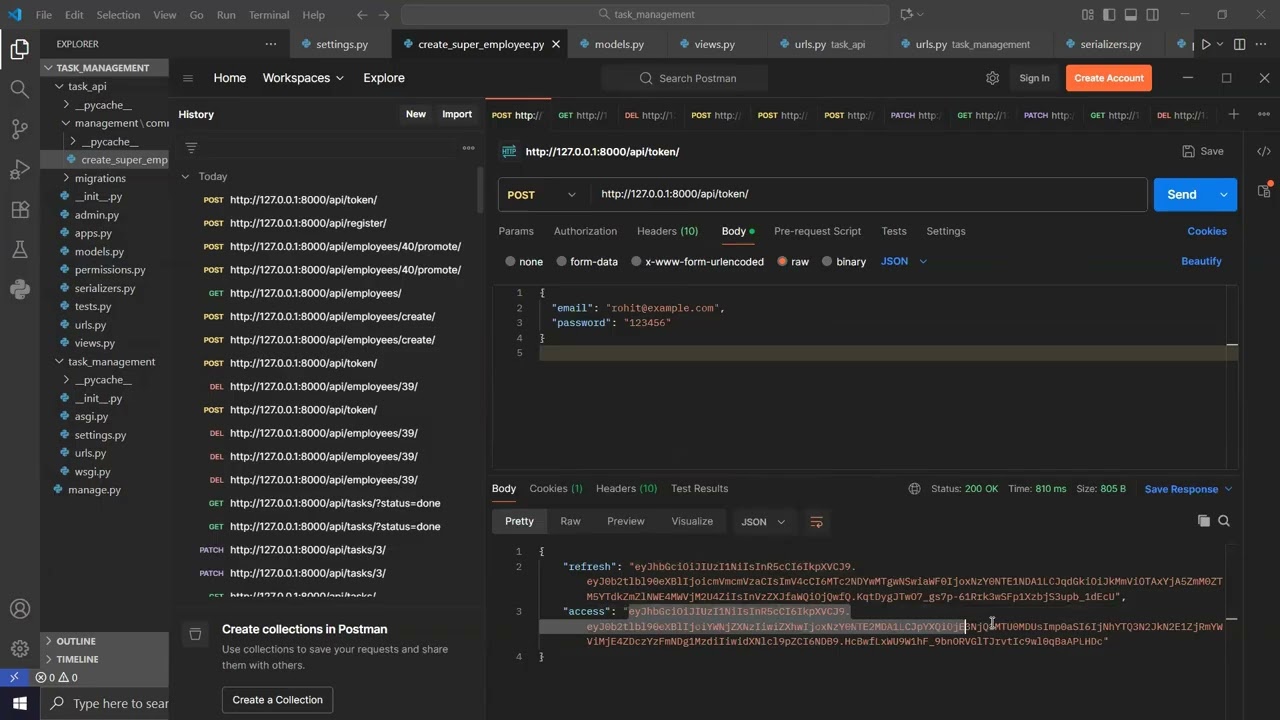This screenshot has height=720, width=1280.
Task: Open manage.py in the explorer
Action: click(x=94, y=490)
